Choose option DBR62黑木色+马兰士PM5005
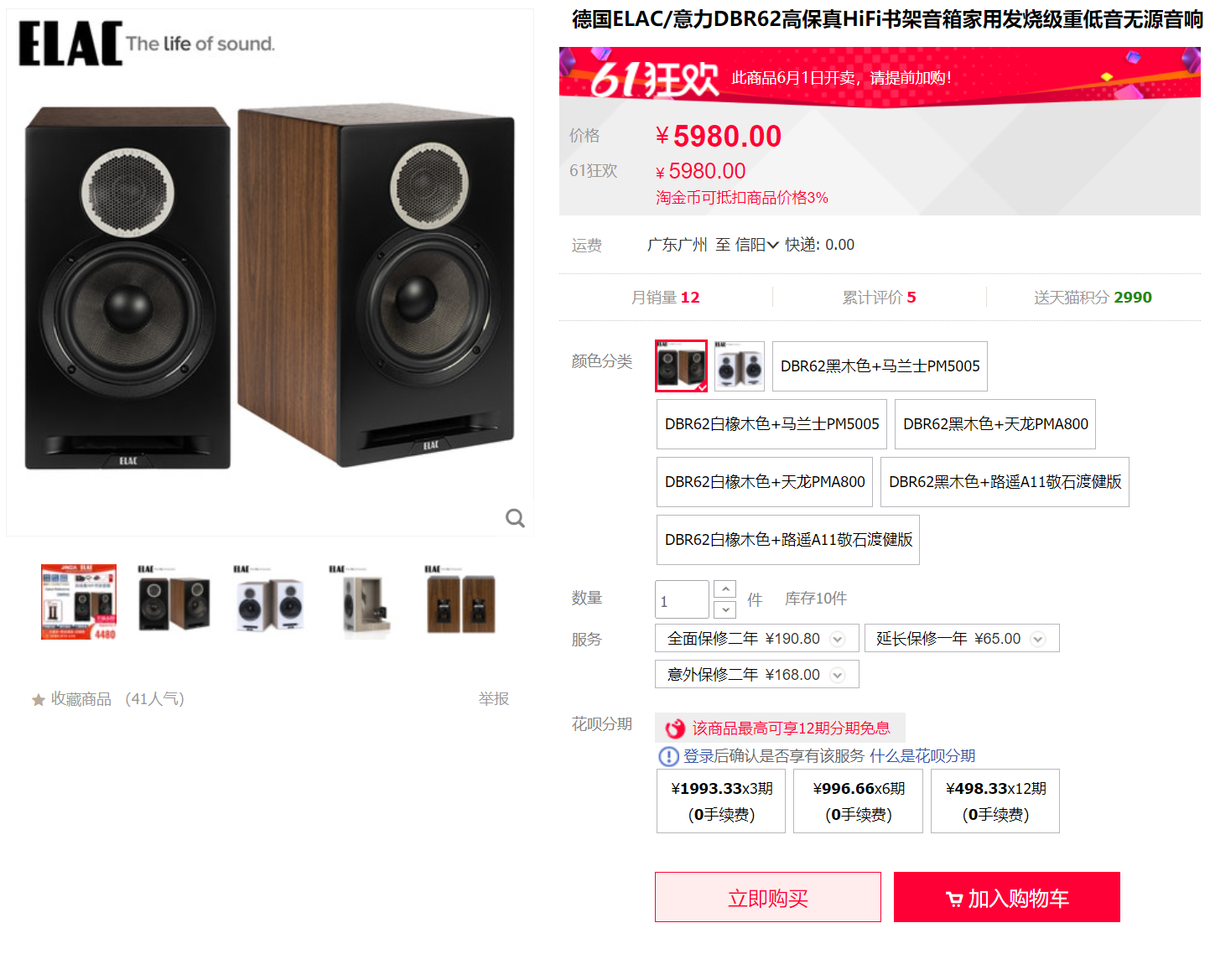Screen dimensions: 1210x980 pyautogui.click(x=880, y=366)
